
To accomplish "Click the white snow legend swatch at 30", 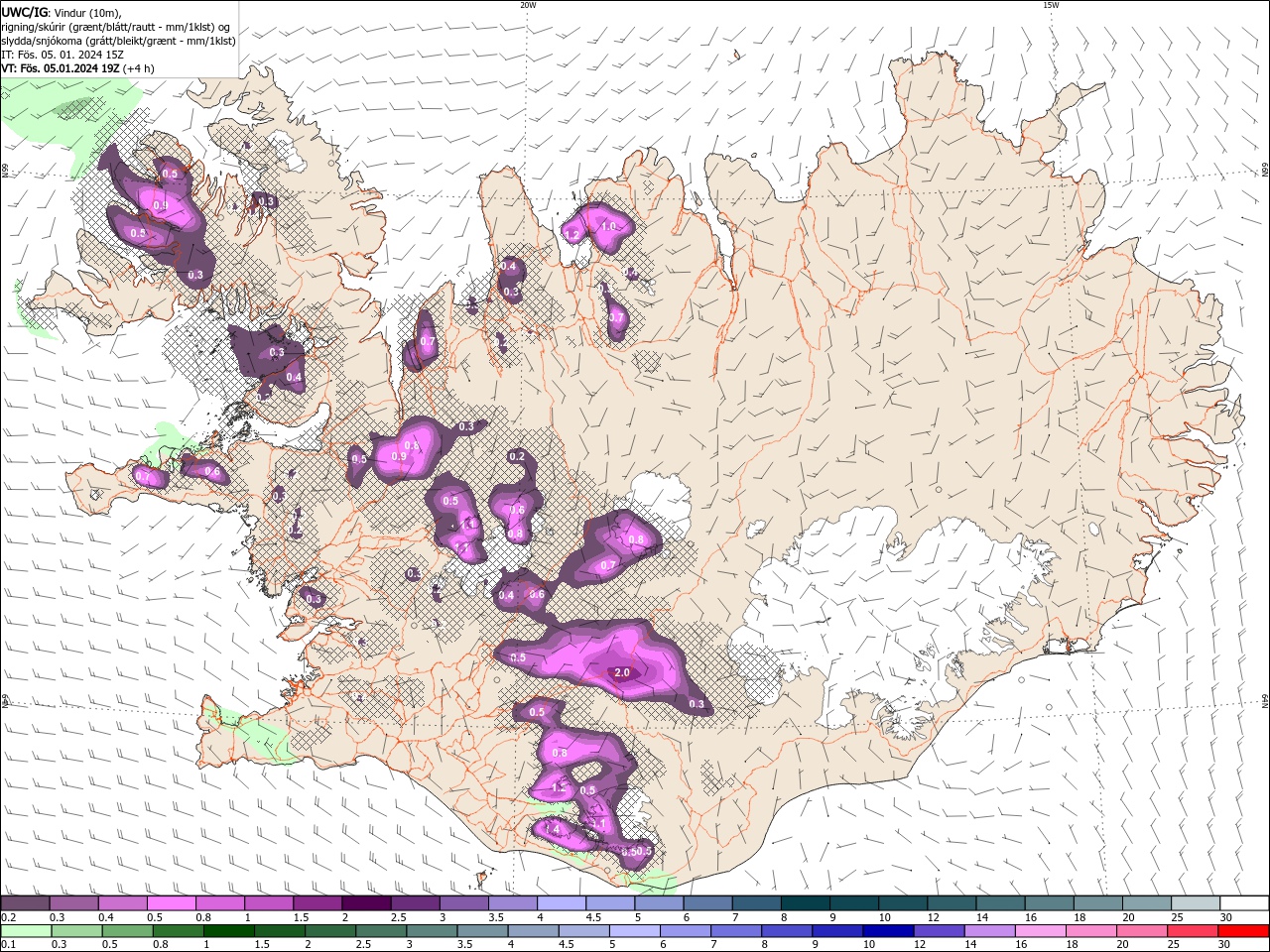I will coord(1243,903).
